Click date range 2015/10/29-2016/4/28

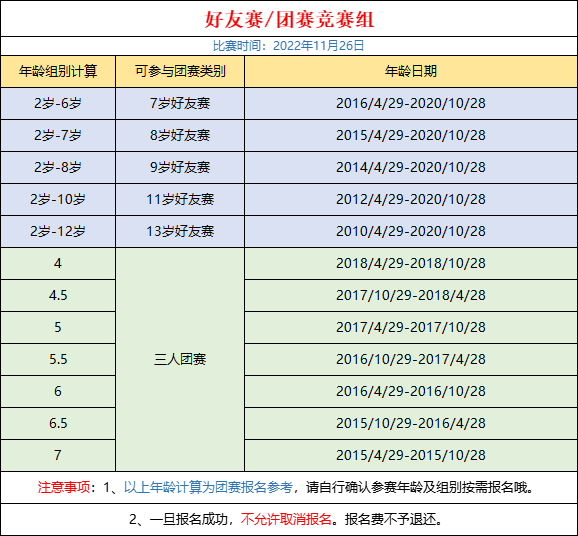(x=411, y=423)
